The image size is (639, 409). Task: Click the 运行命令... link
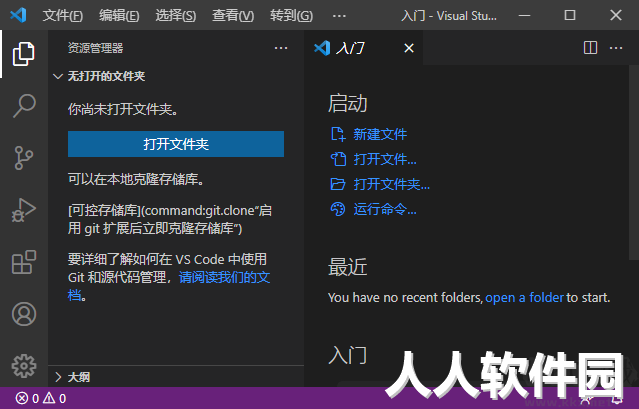385,209
